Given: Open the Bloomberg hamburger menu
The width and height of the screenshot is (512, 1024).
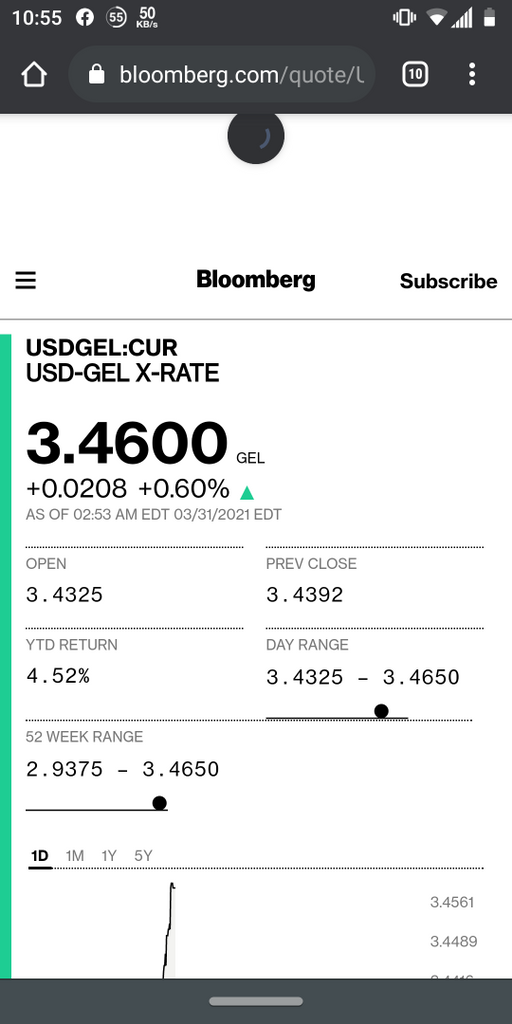Looking at the screenshot, I should pyautogui.click(x=25, y=281).
